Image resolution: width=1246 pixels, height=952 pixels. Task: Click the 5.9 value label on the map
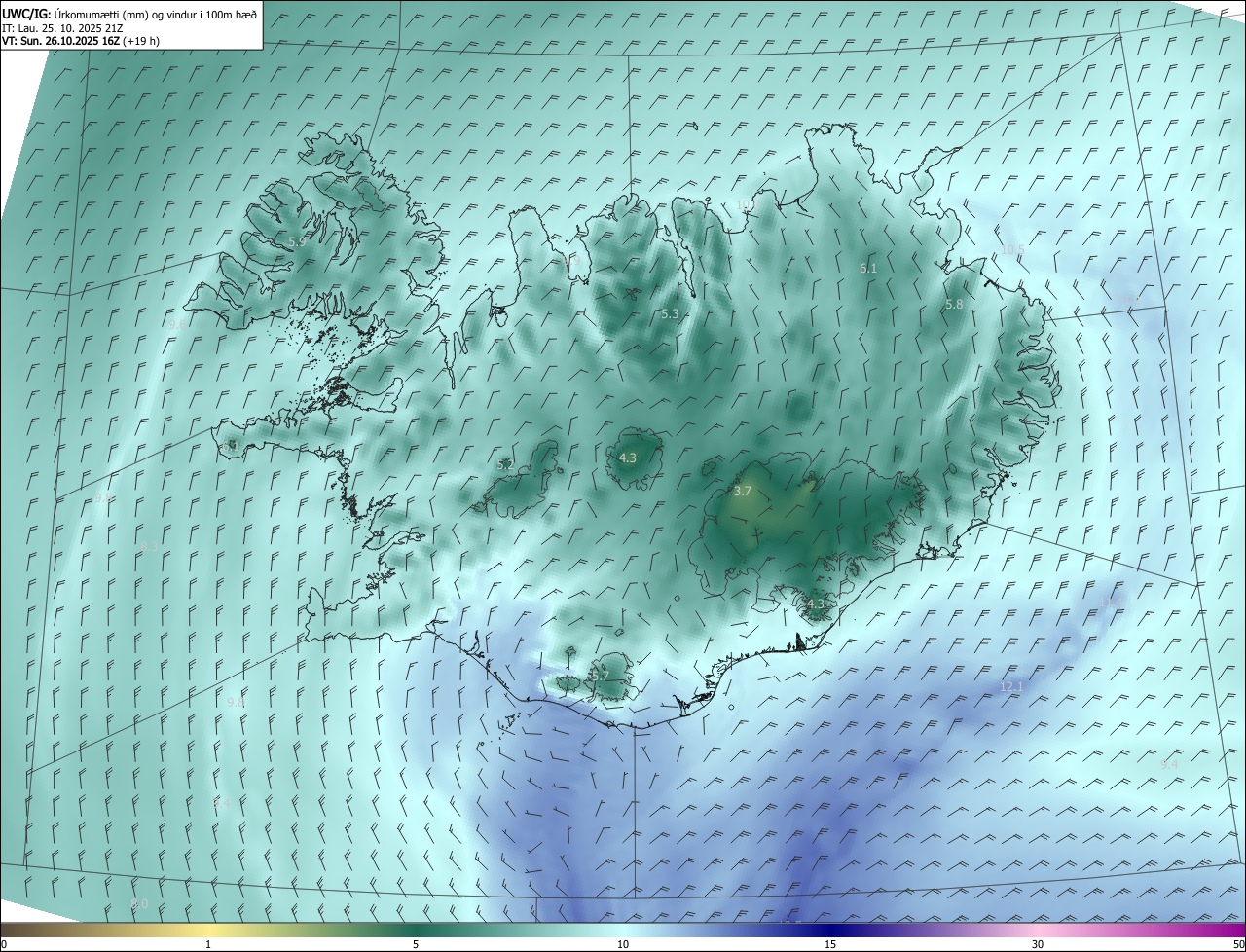297,240
